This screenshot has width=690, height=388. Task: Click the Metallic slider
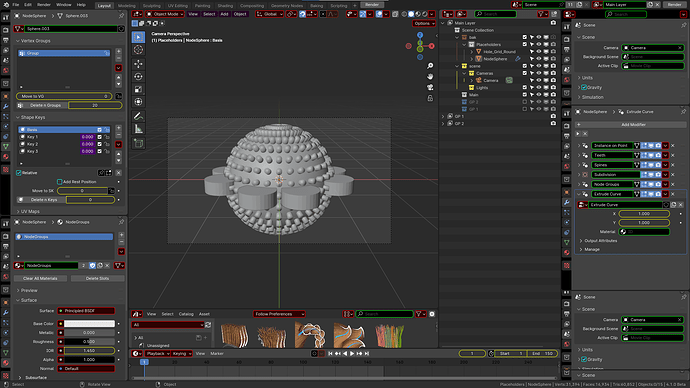[x=89, y=333]
